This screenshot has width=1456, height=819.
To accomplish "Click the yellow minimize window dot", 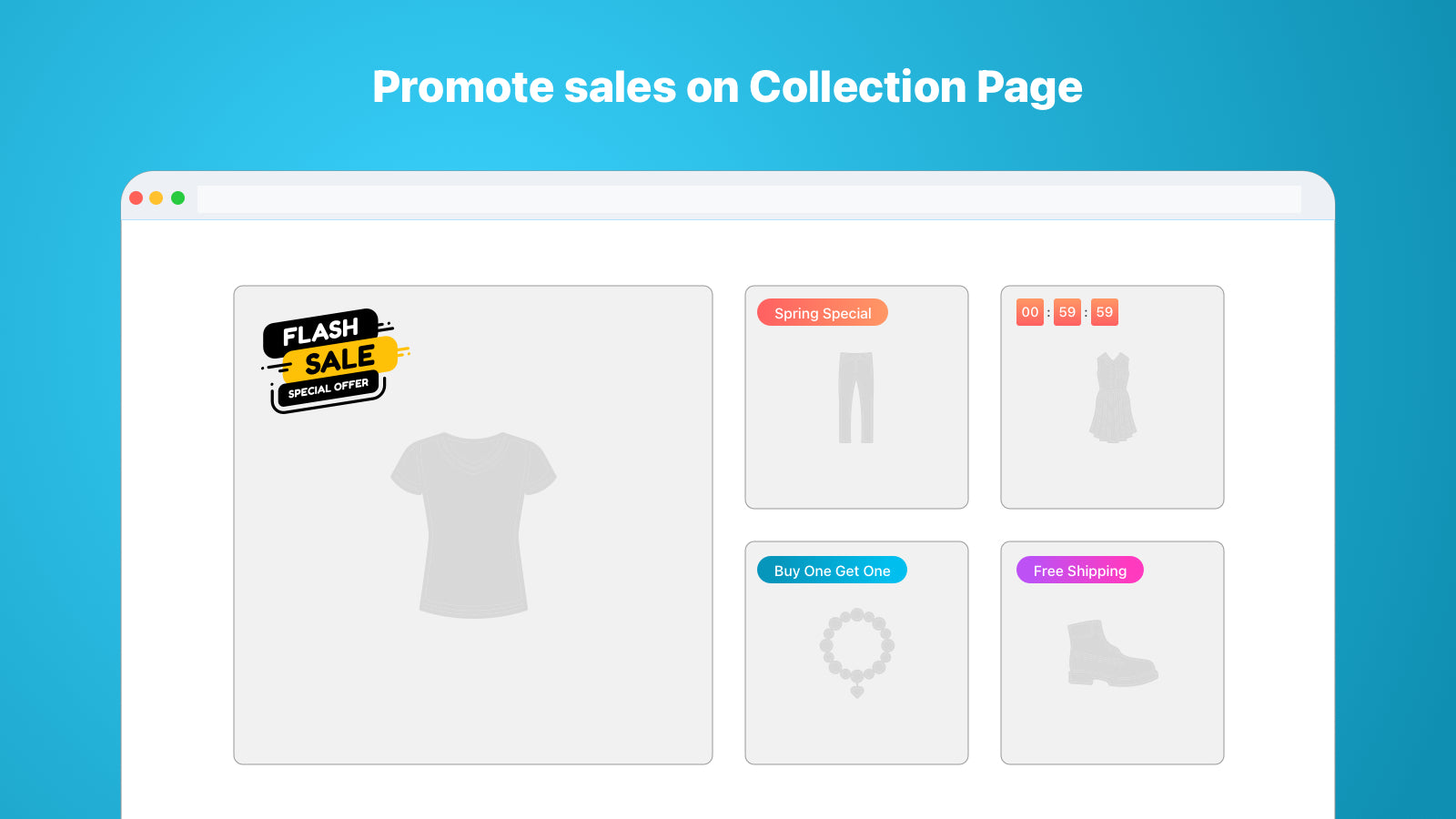I will click(x=157, y=198).
